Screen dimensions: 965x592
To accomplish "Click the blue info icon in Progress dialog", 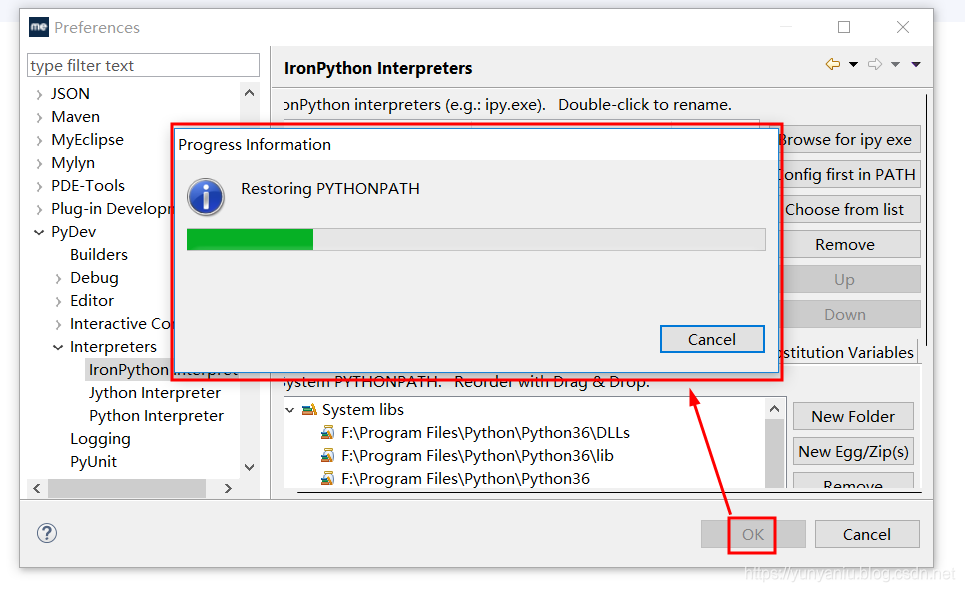I will [x=206, y=198].
